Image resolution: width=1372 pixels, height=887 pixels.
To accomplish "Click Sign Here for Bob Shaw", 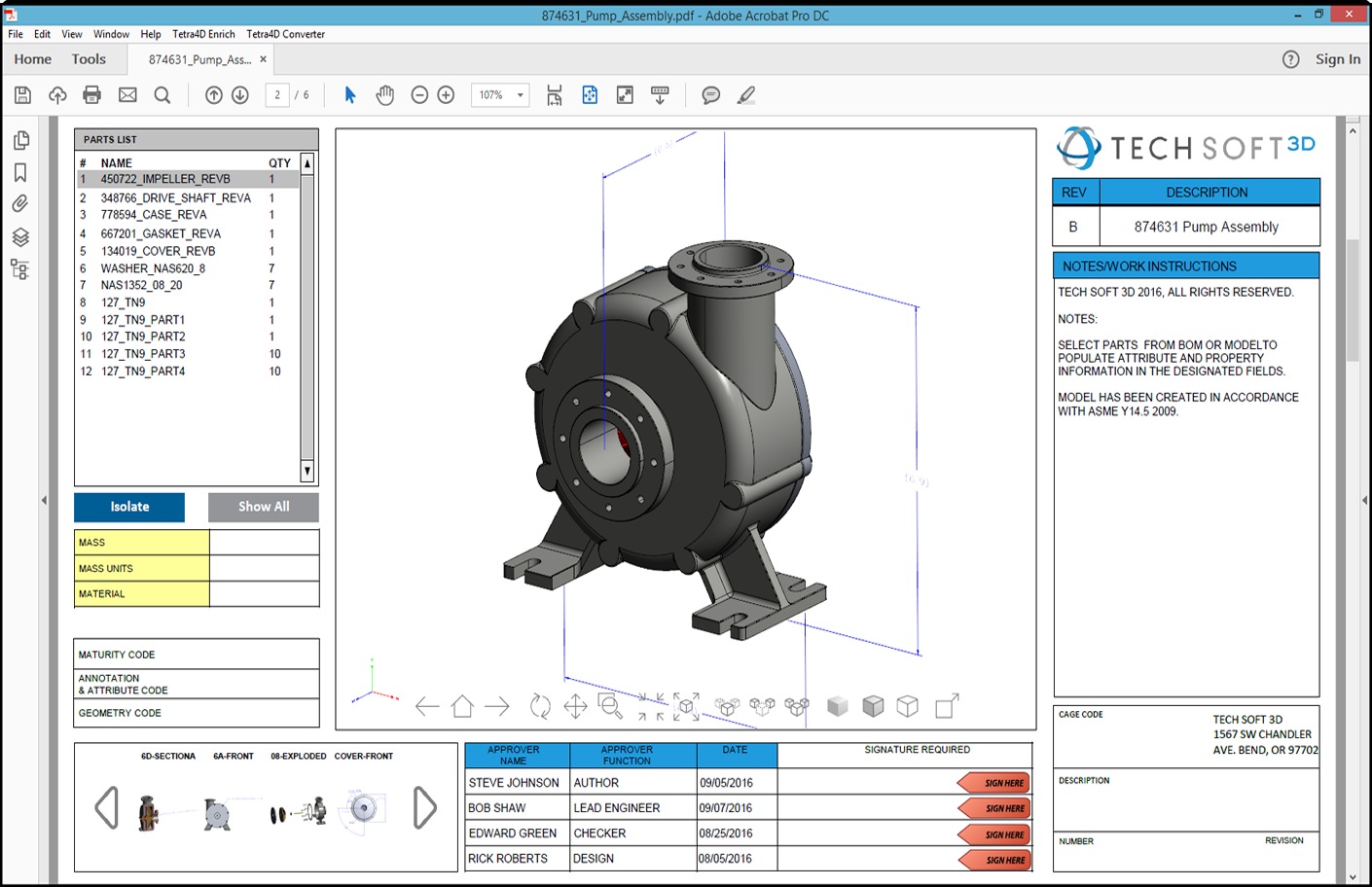I will point(994,808).
